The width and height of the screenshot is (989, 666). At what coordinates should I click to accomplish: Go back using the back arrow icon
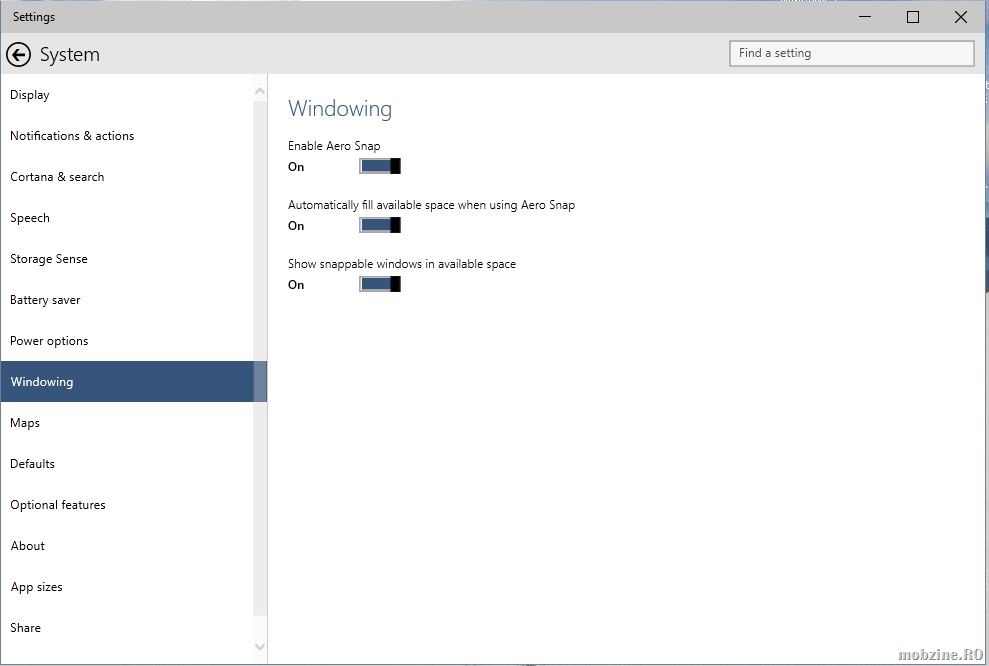pyautogui.click(x=18, y=55)
